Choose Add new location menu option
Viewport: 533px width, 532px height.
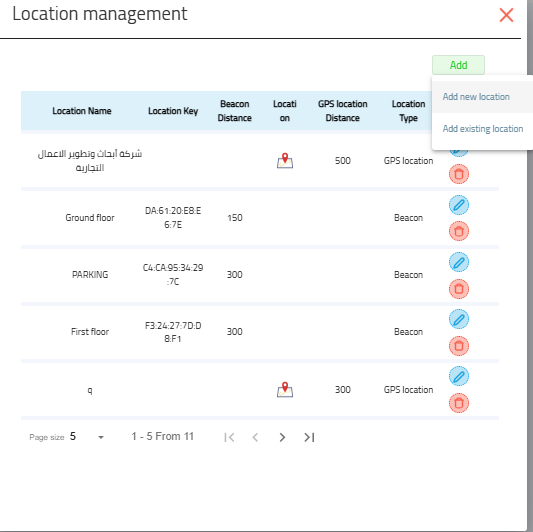coord(476,97)
